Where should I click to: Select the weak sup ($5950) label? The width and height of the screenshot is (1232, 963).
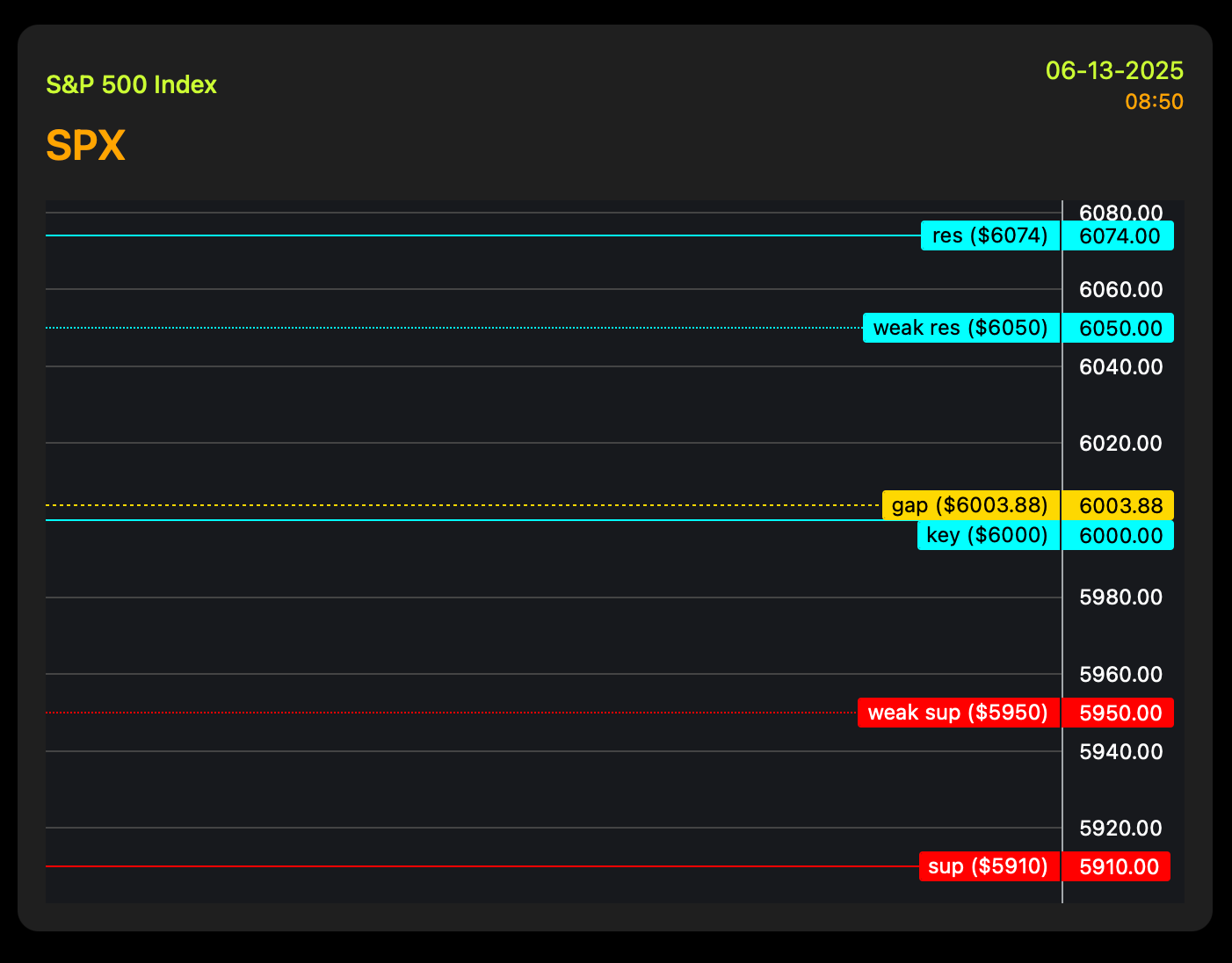(x=959, y=713)
